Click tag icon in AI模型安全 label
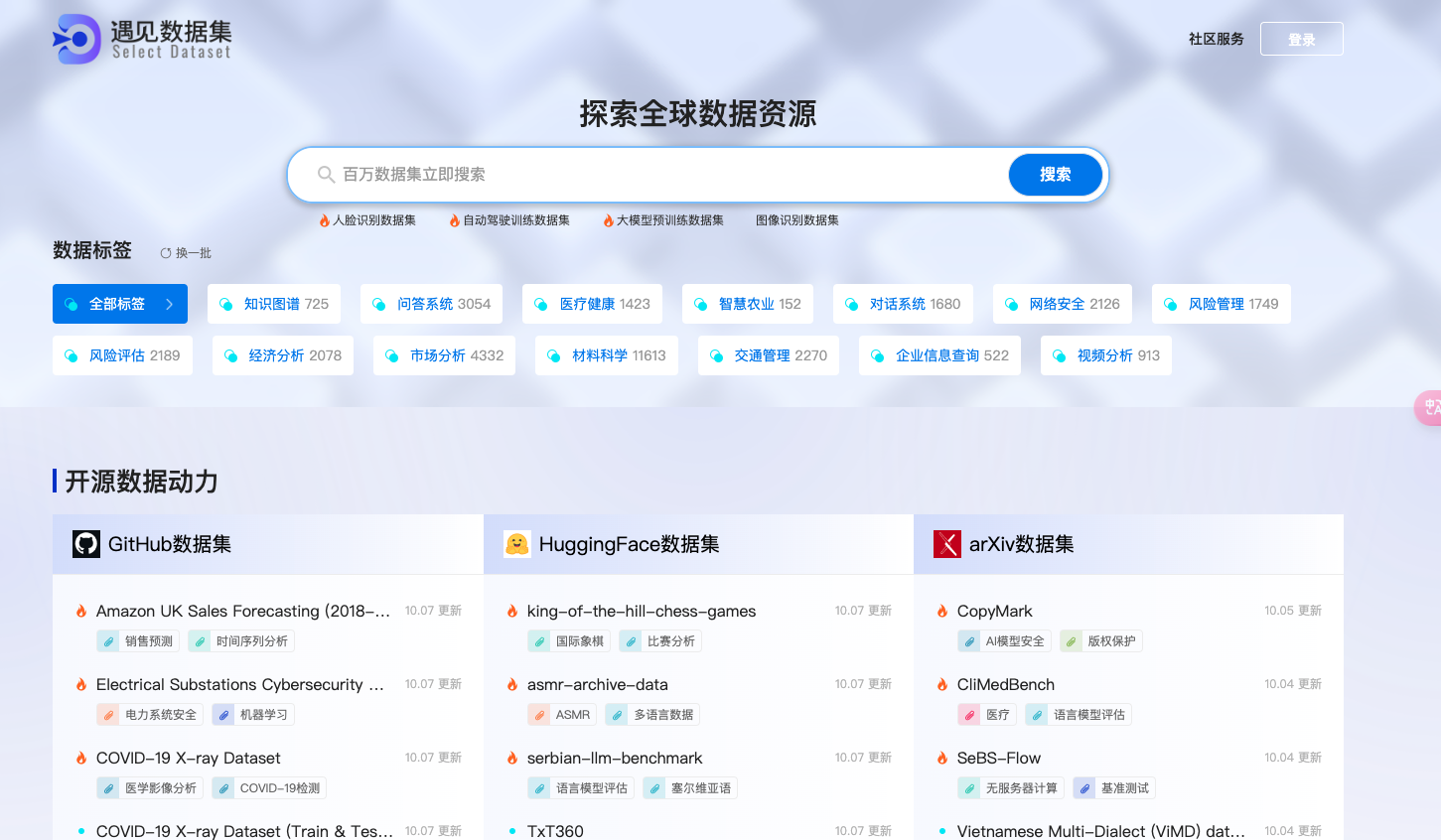This screenshot has width=1441, height=840. coord(970,641)
